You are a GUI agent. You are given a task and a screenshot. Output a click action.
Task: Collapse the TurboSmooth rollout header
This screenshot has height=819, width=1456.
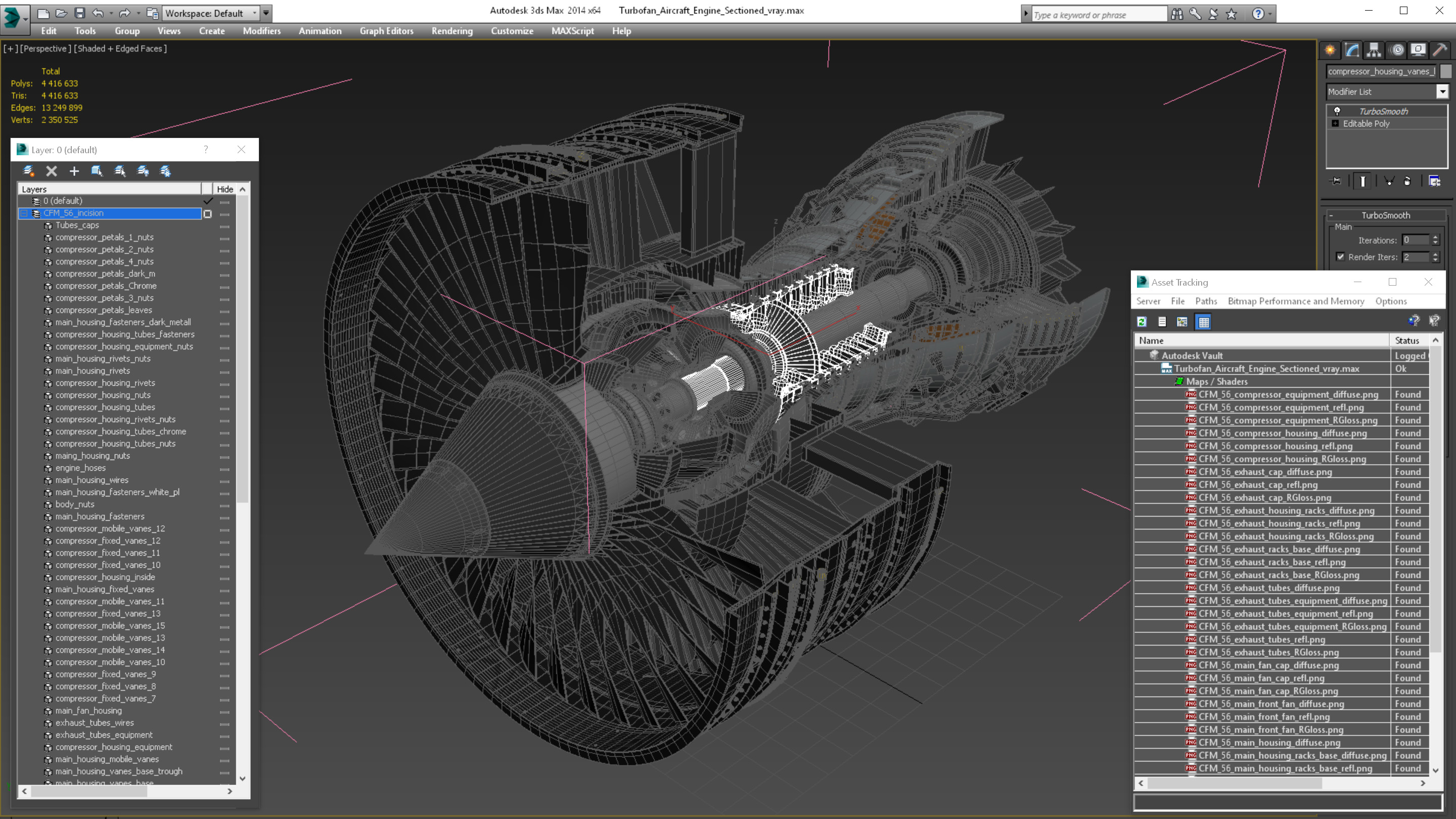[x=1386, y=215]
